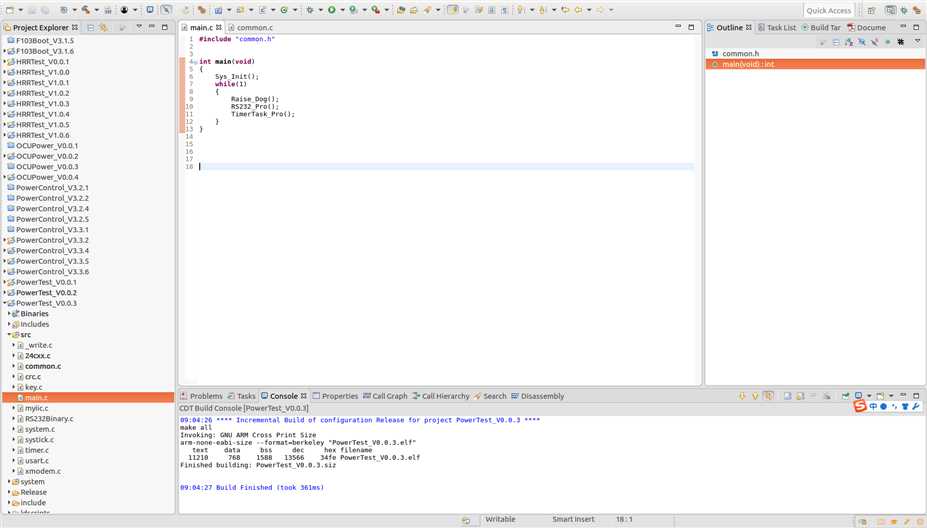
Task: Toggle Hide Static Members in Outline
Action: (875, 43)
